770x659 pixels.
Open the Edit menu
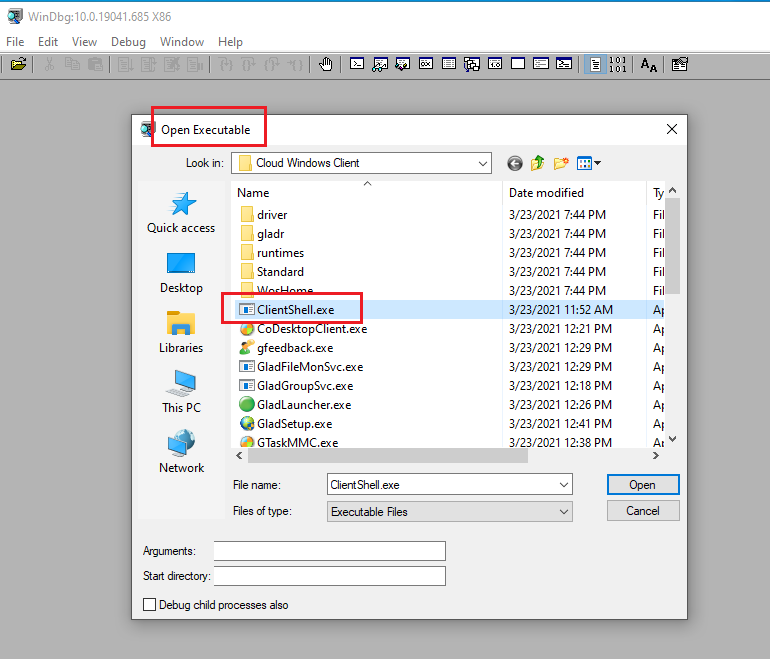tap(48, 42)
